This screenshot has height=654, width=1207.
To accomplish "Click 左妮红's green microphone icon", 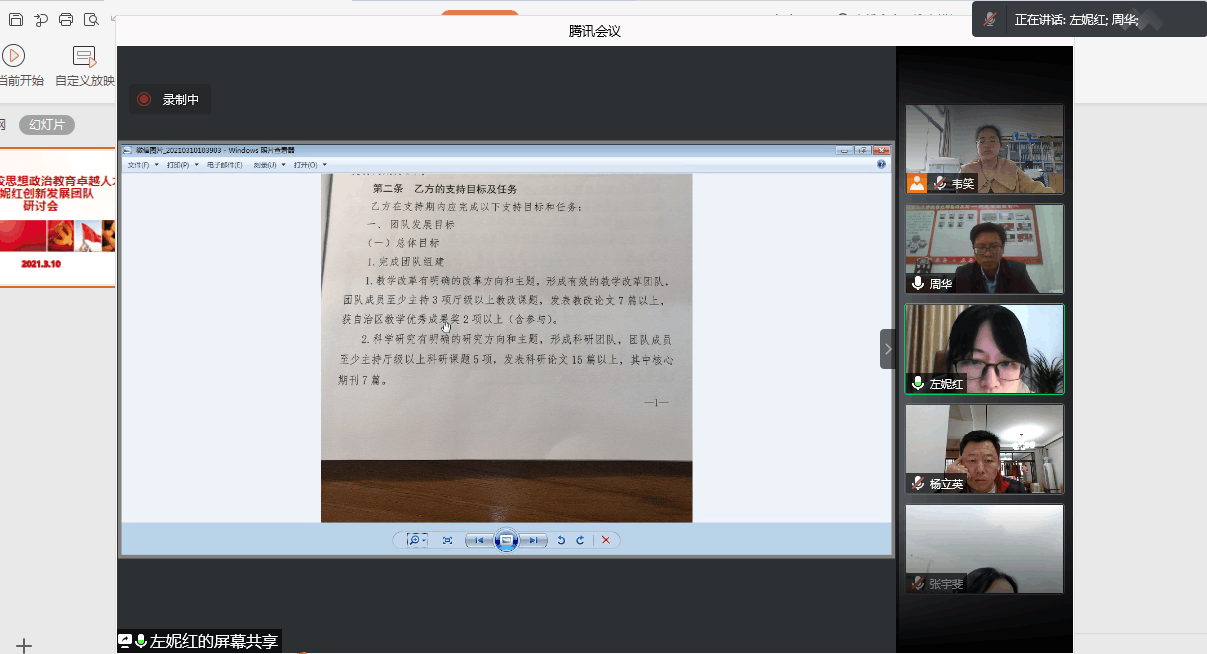I will 918,383.
